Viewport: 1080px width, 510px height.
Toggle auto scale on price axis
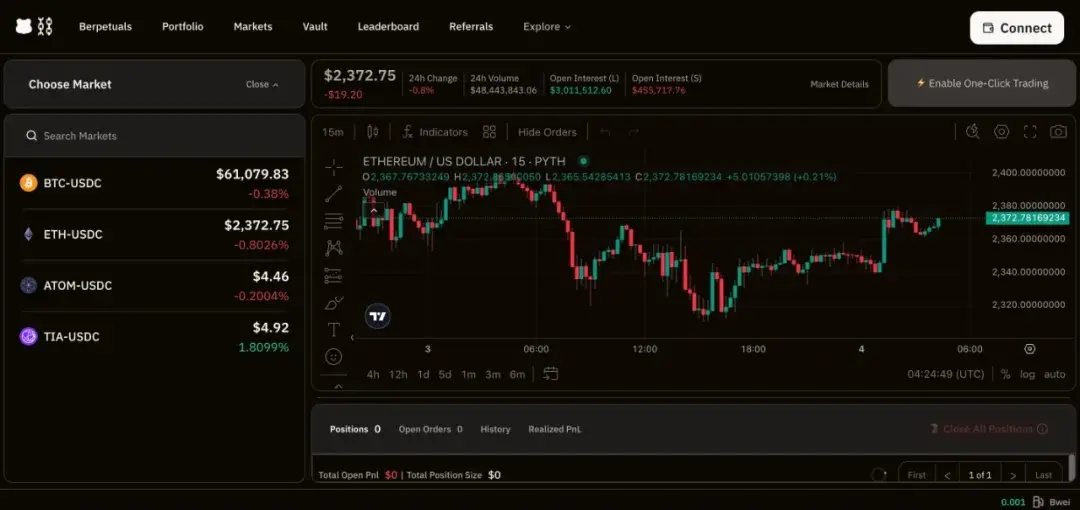pyautogui.click(x=1054, y=374)
